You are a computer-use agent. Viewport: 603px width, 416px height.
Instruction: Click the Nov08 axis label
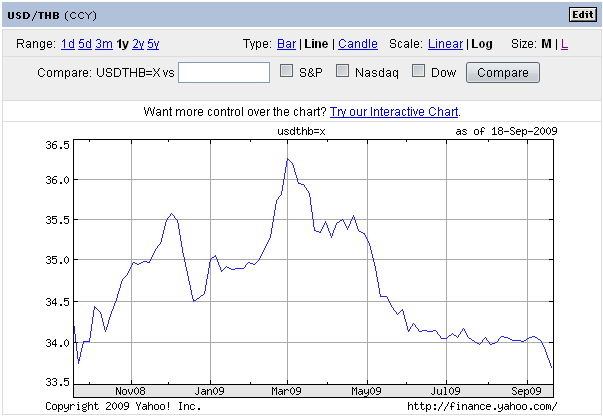pyautogui.click(x=130, y=391)
